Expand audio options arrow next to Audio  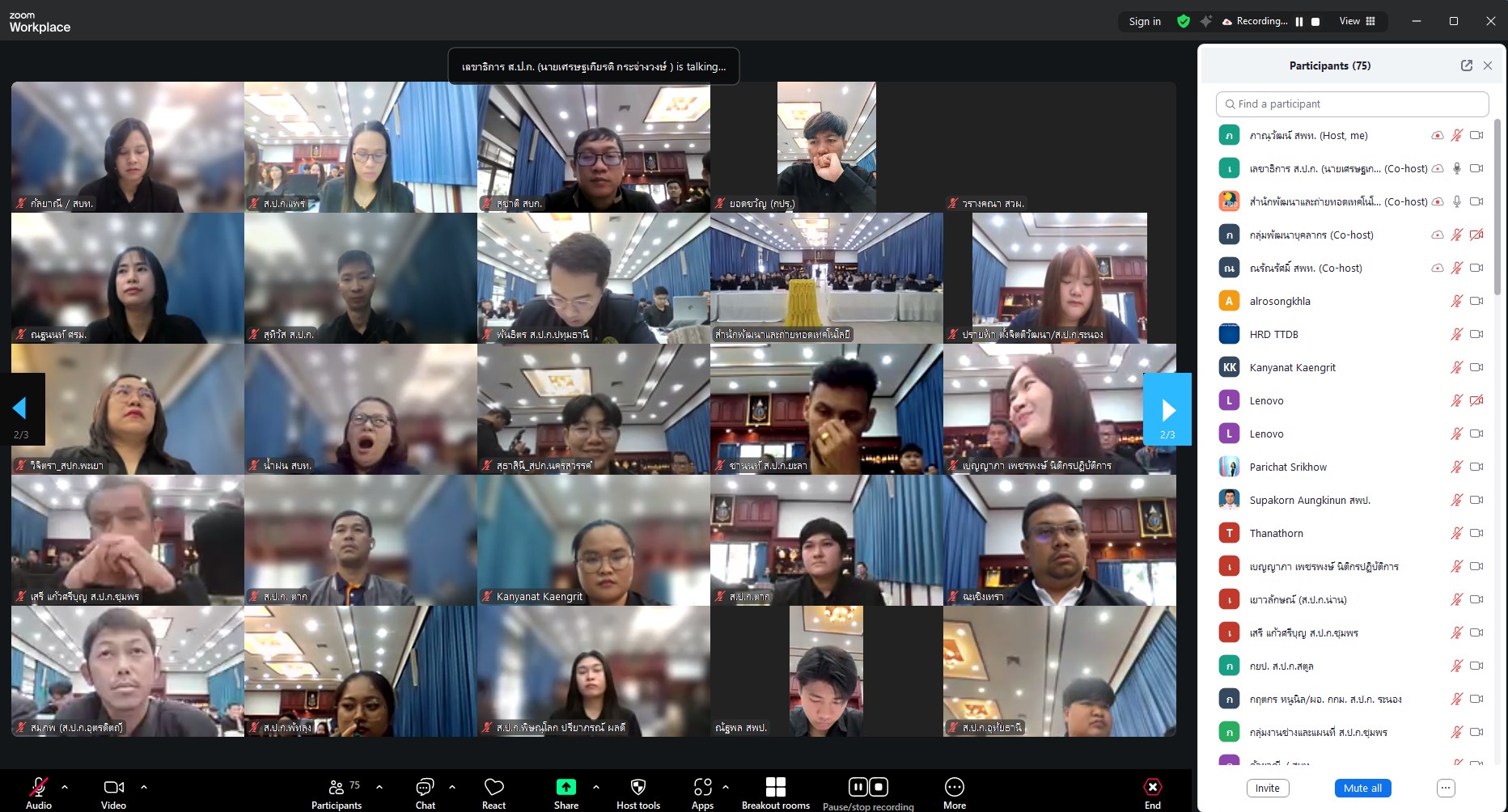pyautogui.click(x=65, y=787)
